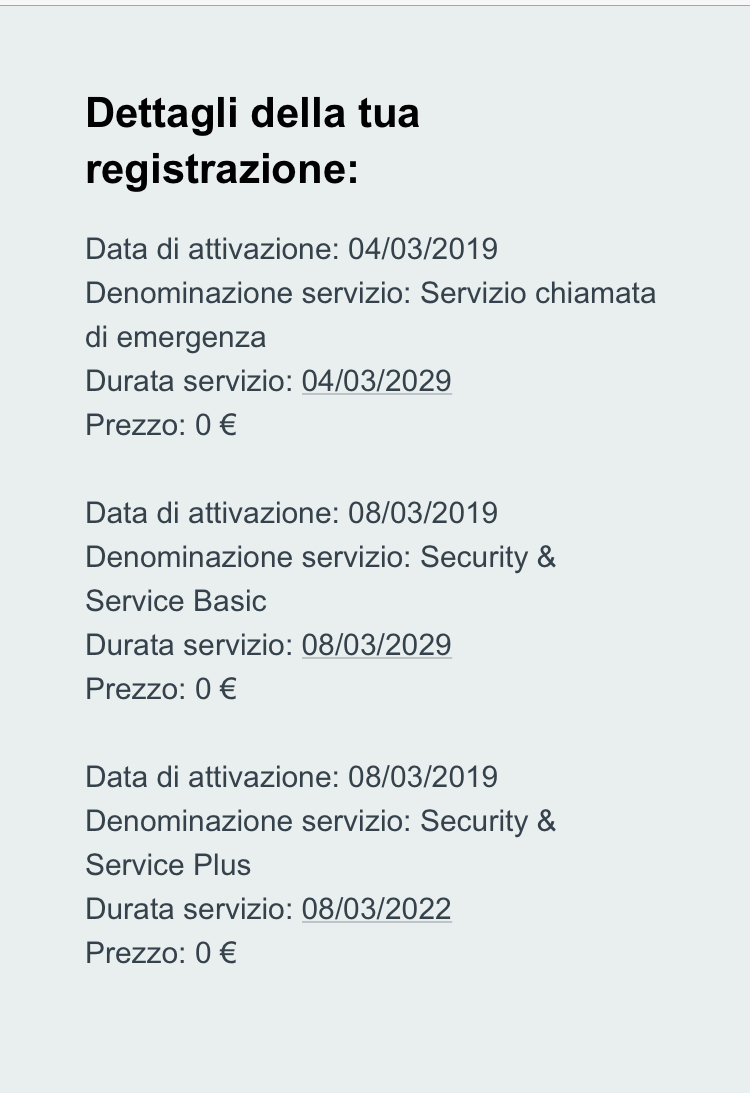
Task: Click 'Durata servizio' label beside 08/03/2029
Action: click(189, 645)
